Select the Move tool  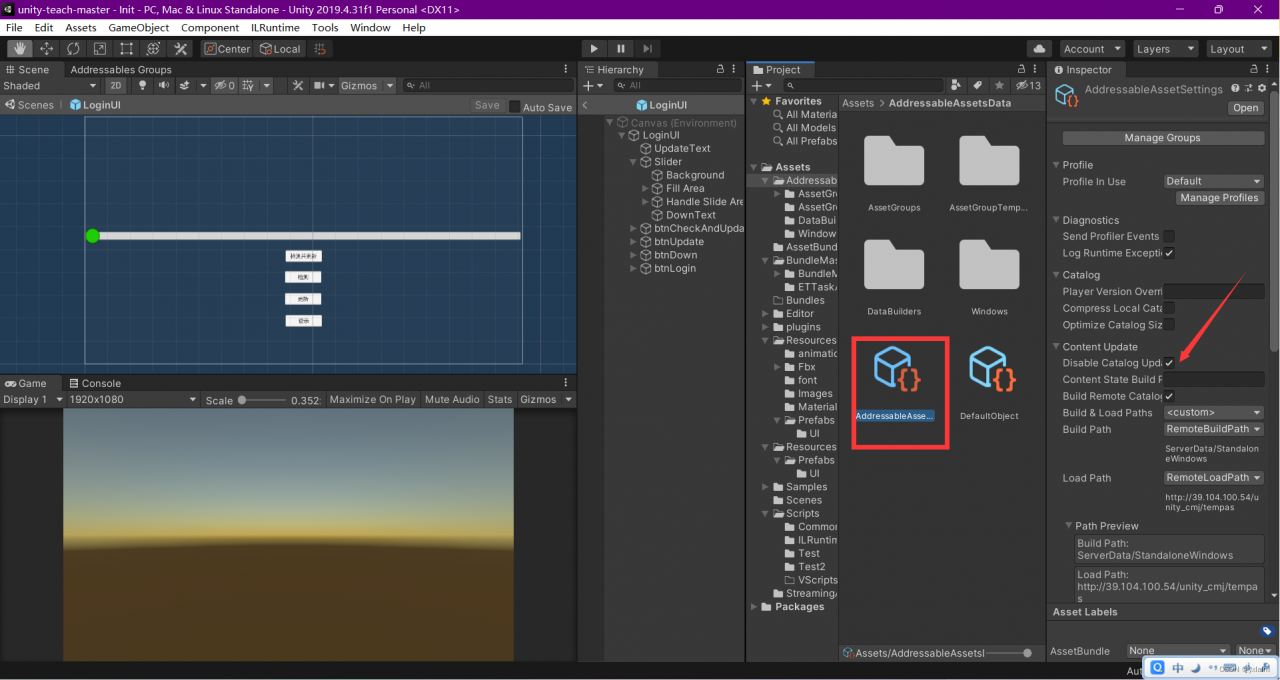[x=47, y=49]
